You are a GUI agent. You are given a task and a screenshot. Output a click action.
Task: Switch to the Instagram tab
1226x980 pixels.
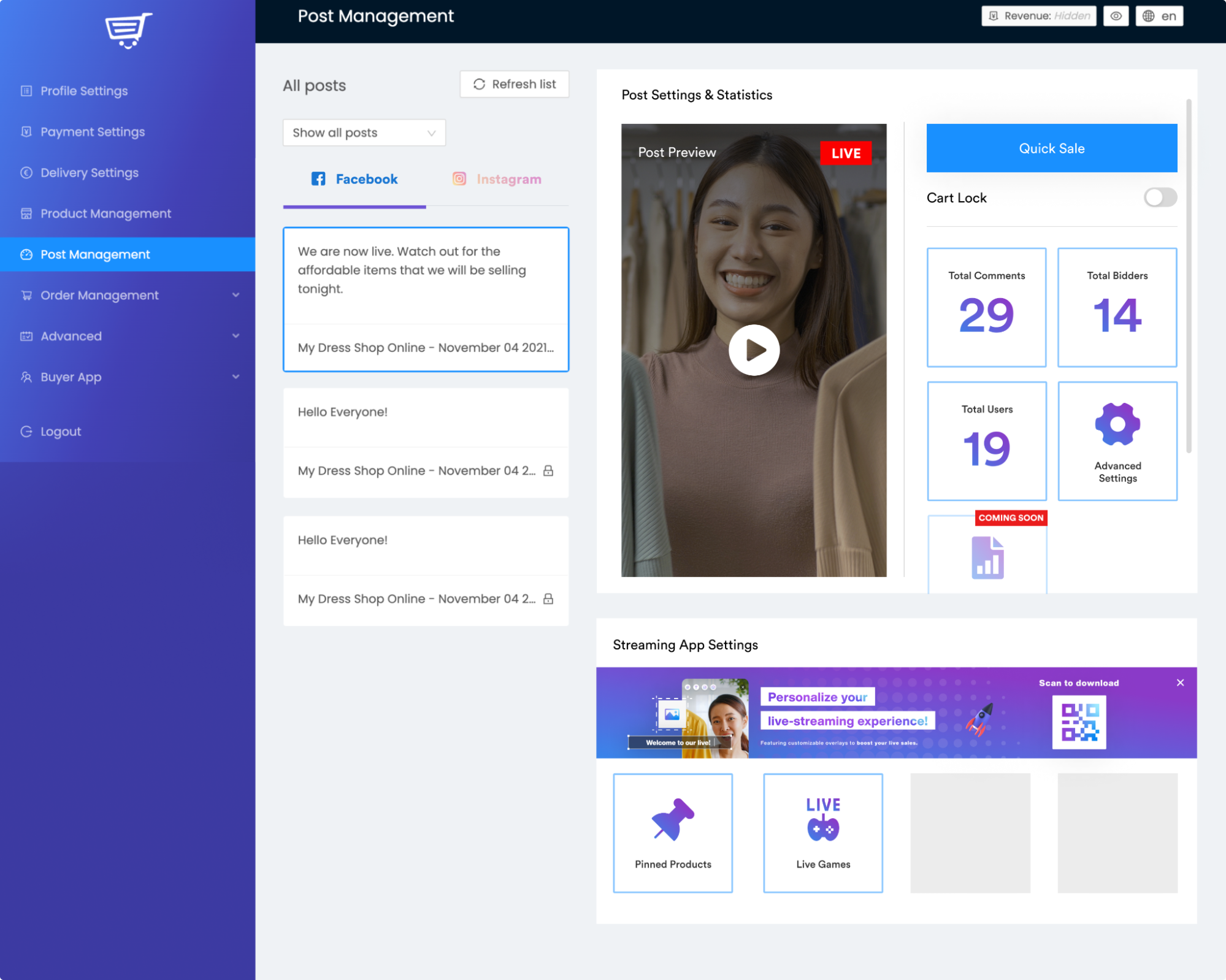[497, 179]
